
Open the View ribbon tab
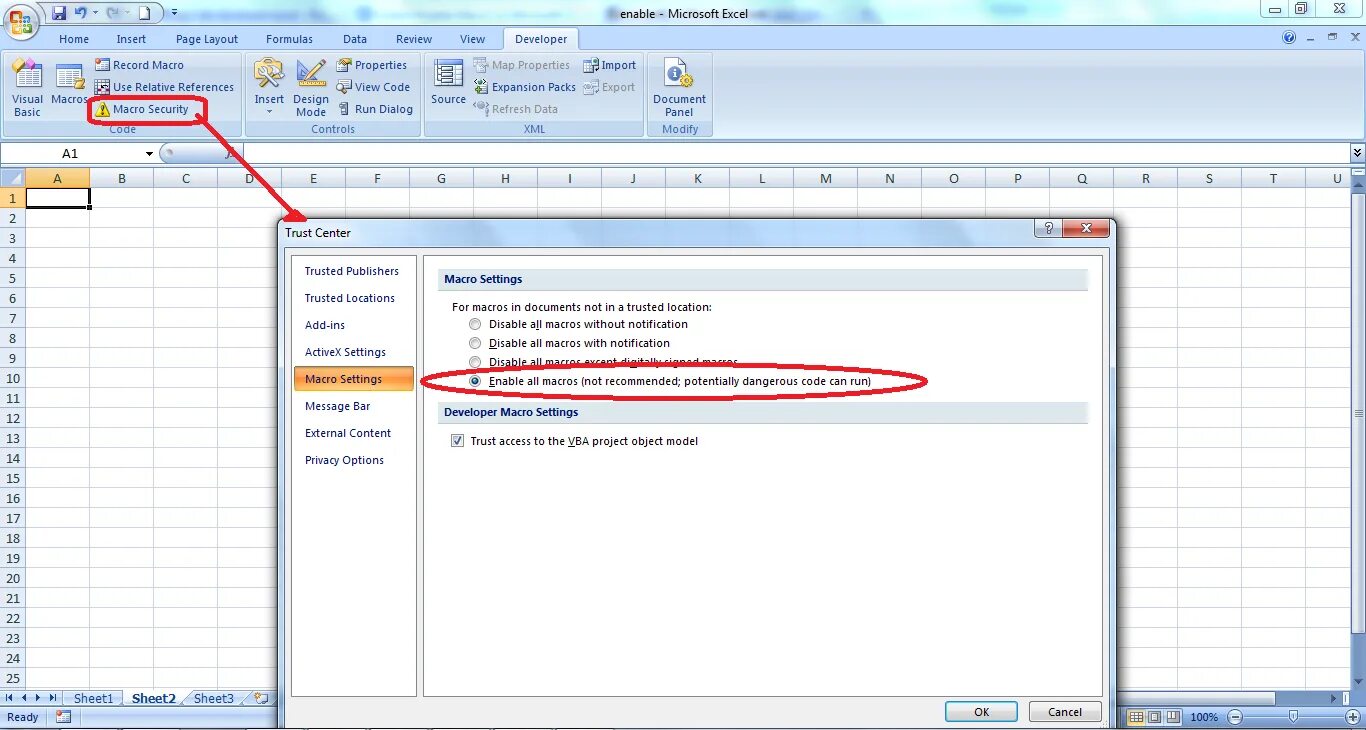pyautogui.click(x=473, y=39)
